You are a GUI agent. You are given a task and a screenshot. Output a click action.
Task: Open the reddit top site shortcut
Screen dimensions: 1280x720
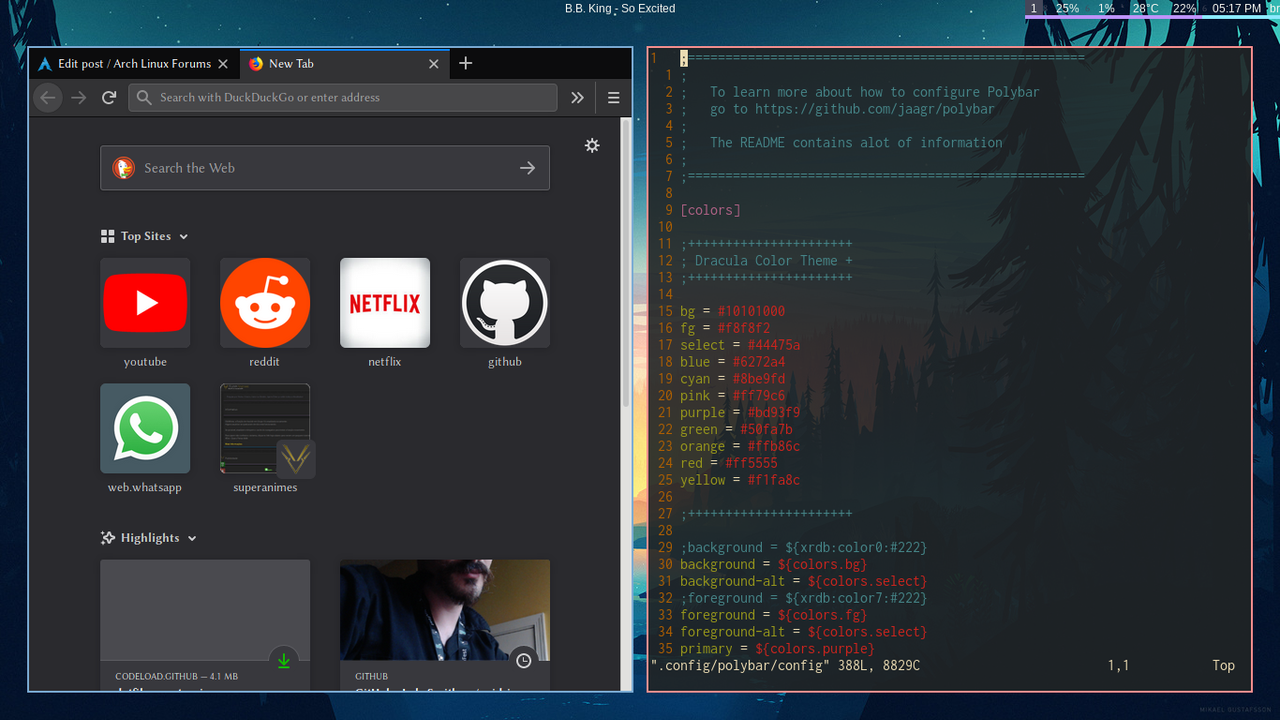click(x=265, y=303)
